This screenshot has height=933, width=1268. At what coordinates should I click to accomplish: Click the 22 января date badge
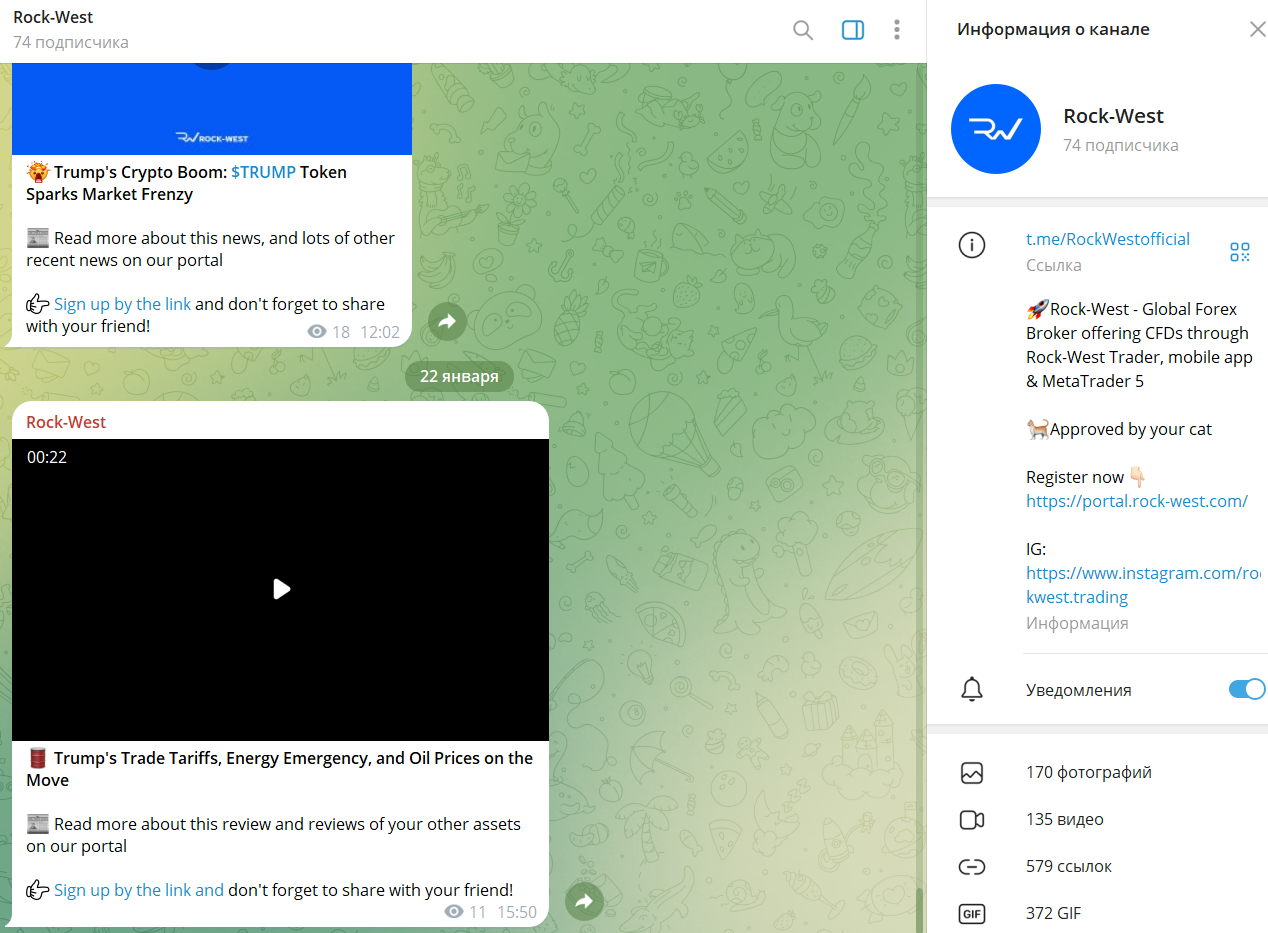tap(459, 376)
